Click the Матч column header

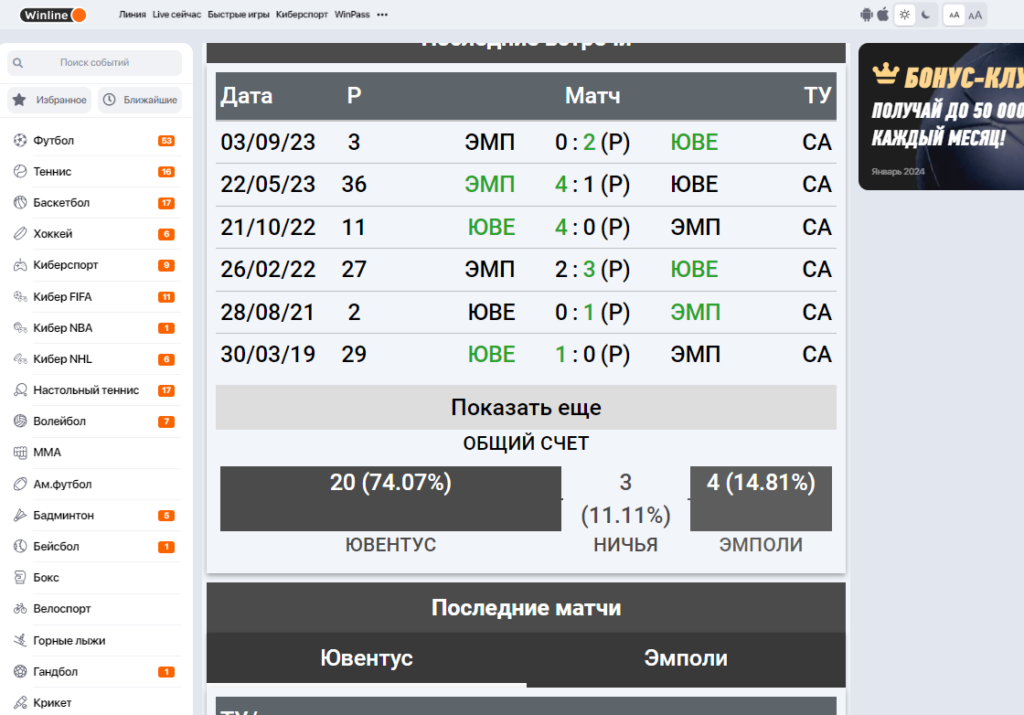click(x=592, y=96)
